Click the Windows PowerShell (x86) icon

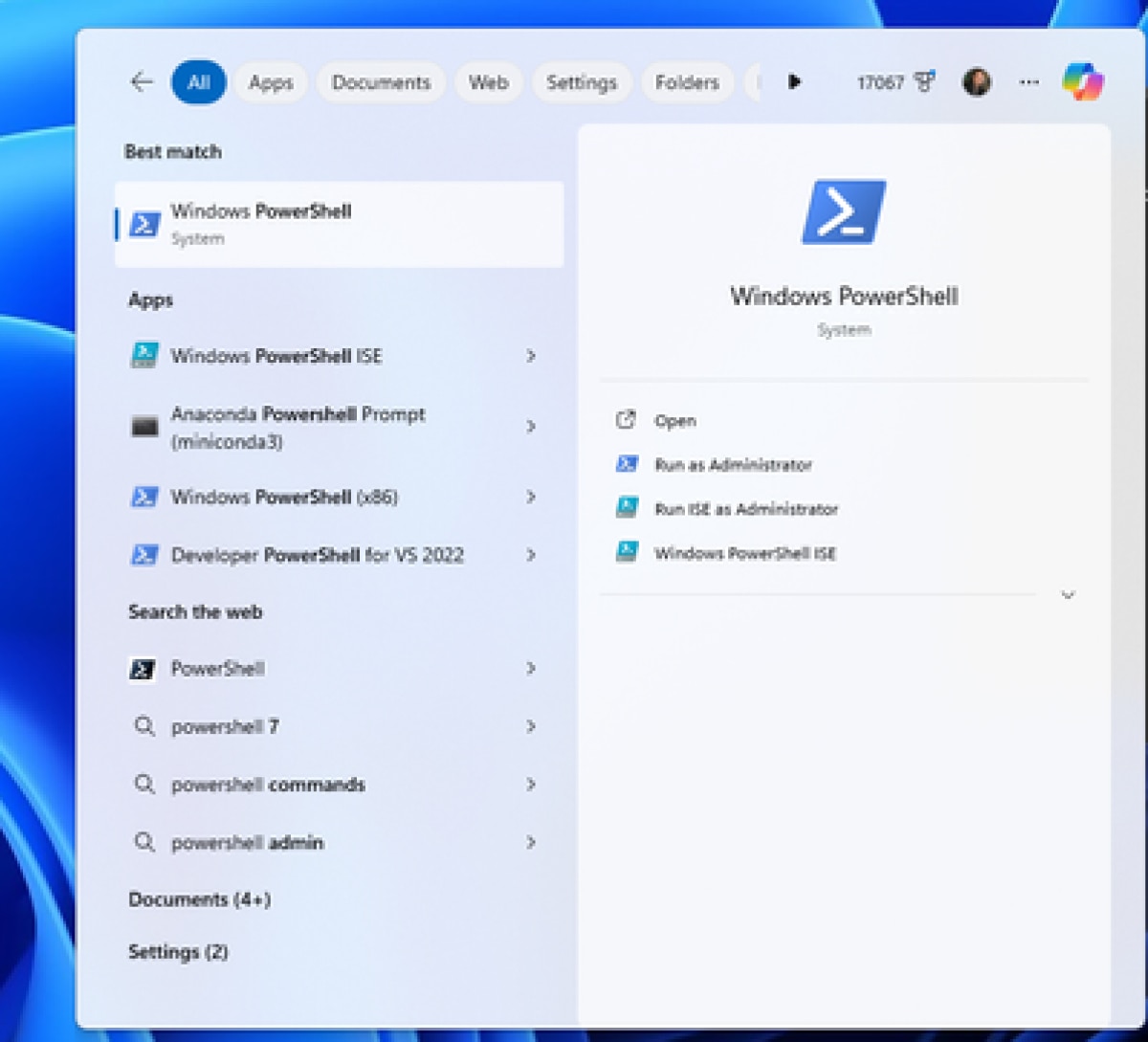tap(144, 497)
